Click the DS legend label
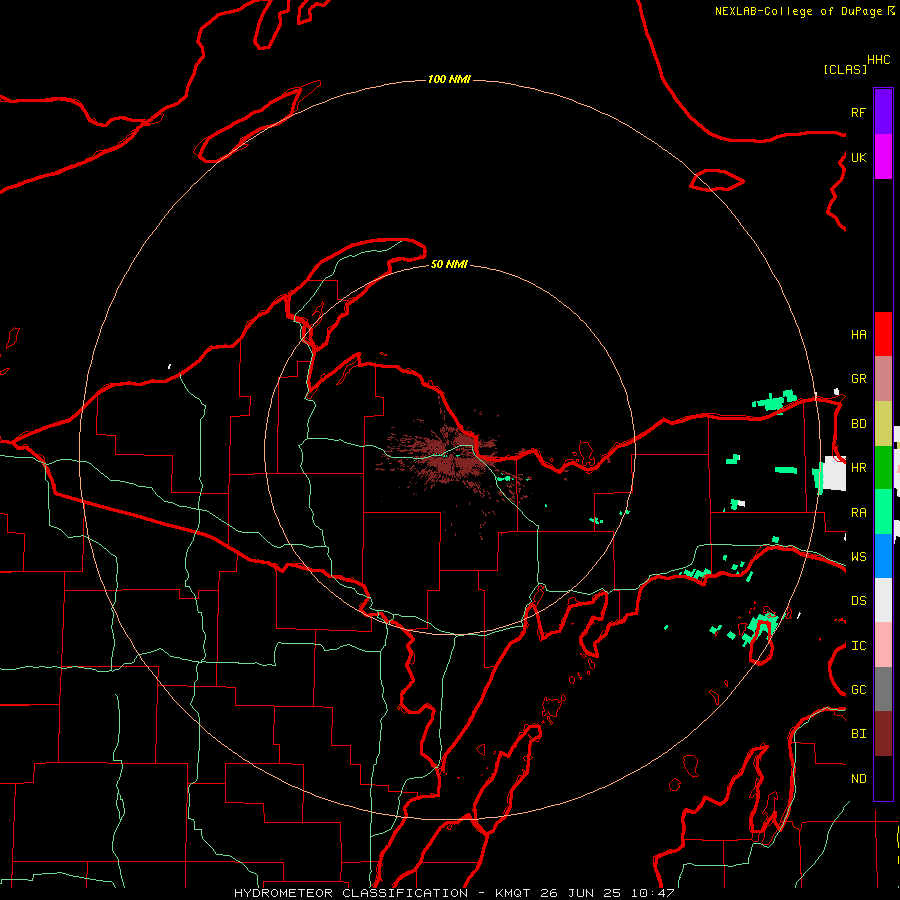This screenshot has height=900, width=900. tap(858, 601)
